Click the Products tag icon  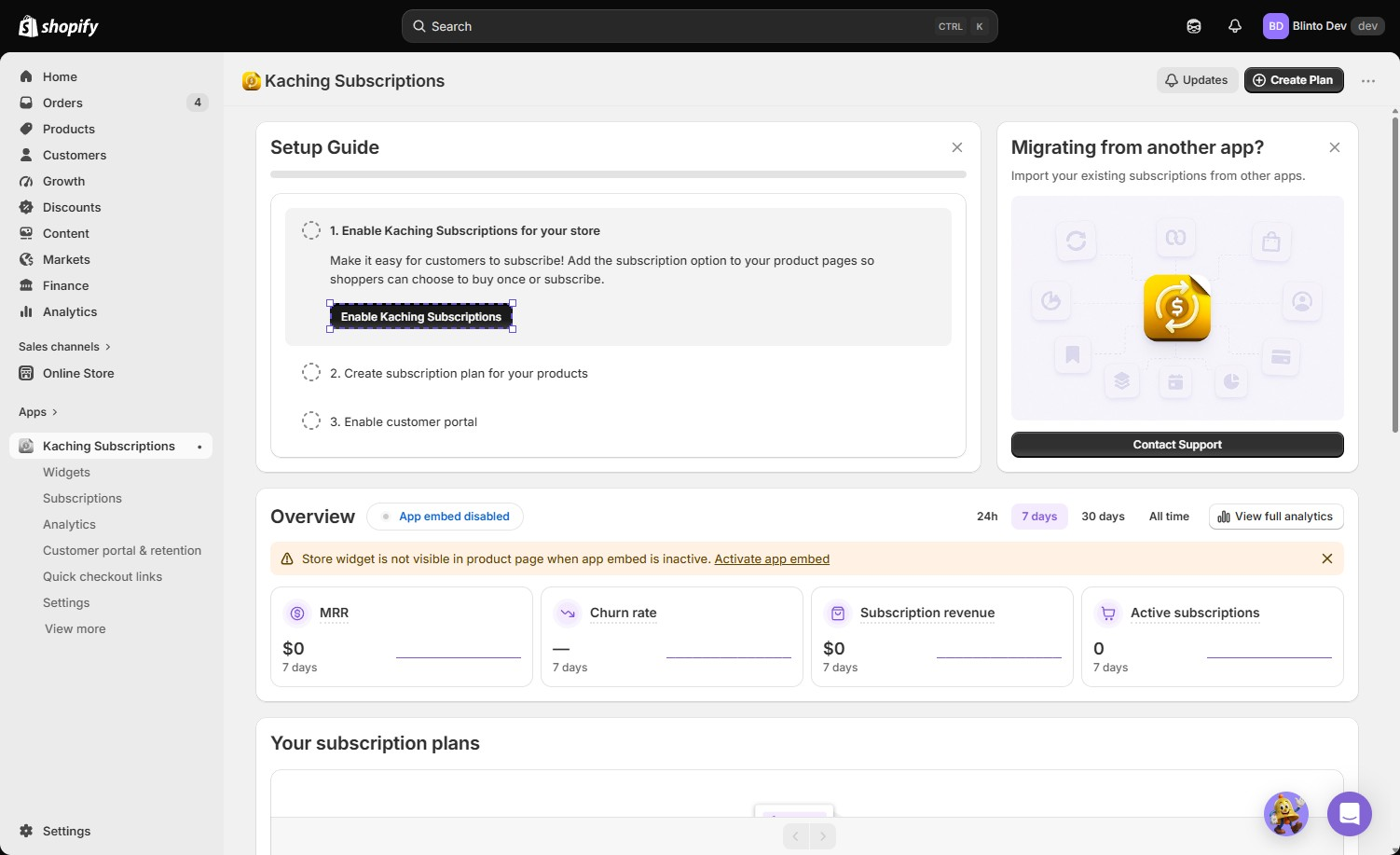(x=26, y=129)
